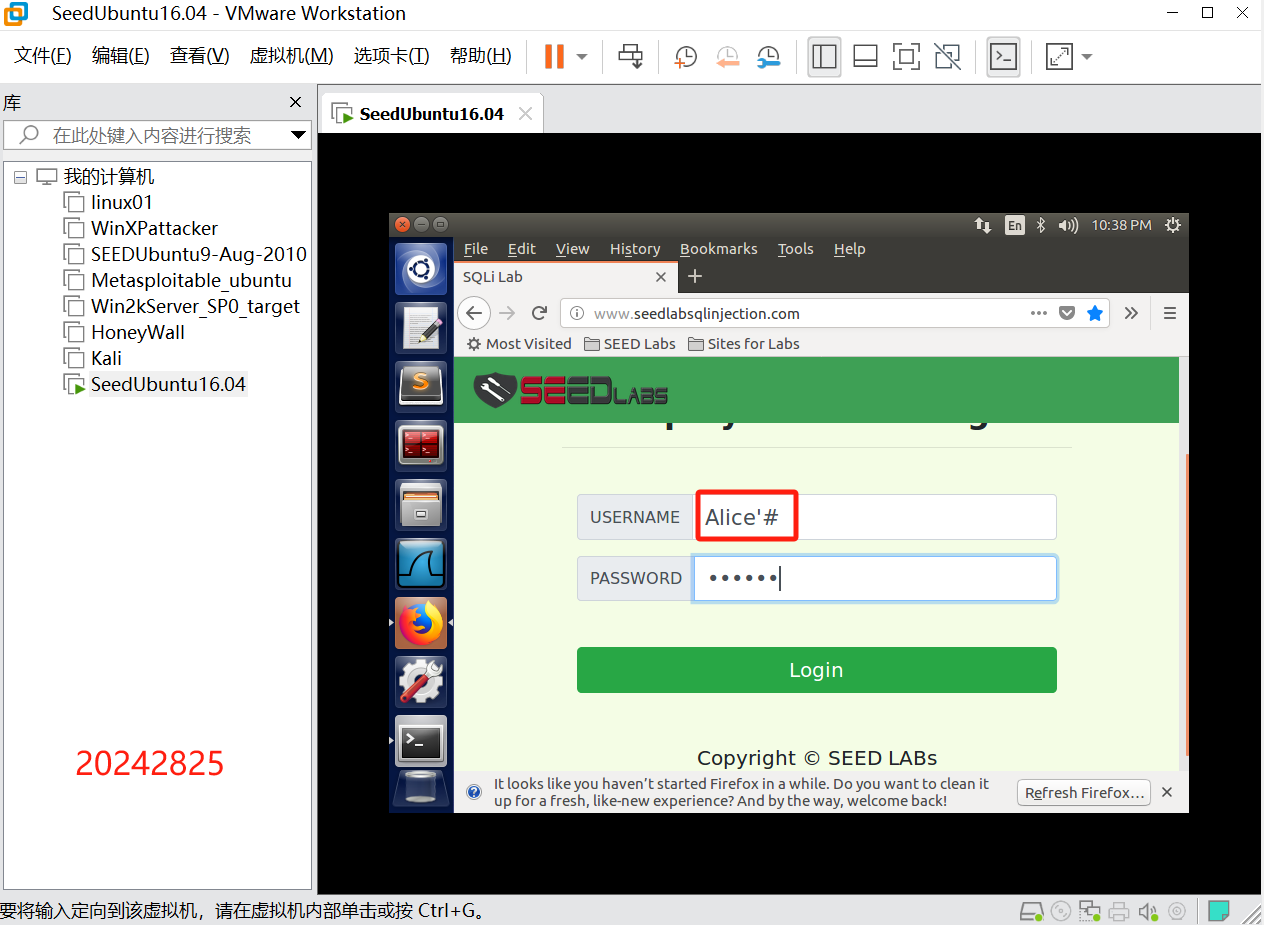Screen dimensions: 1264x925
Task: Toggle the thumbnail bar view
Action: point(865,57)
